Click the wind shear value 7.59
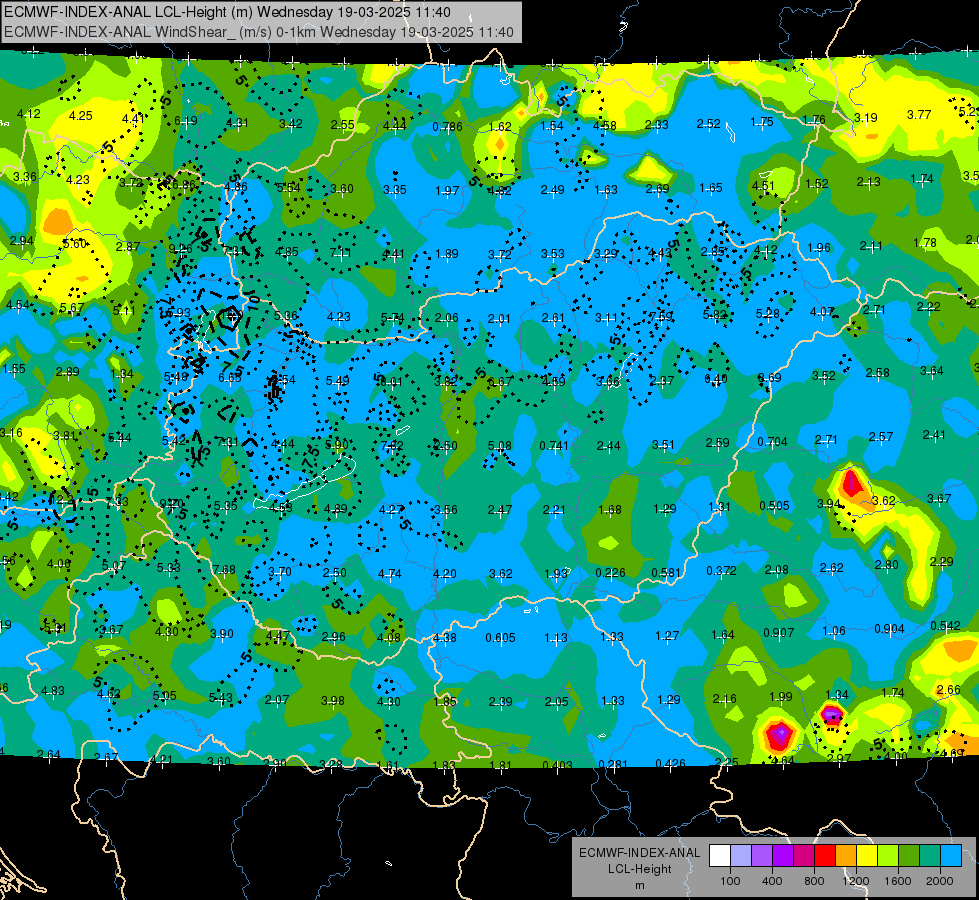The height and width of the screenshot is (900, 979). (661, 316)
